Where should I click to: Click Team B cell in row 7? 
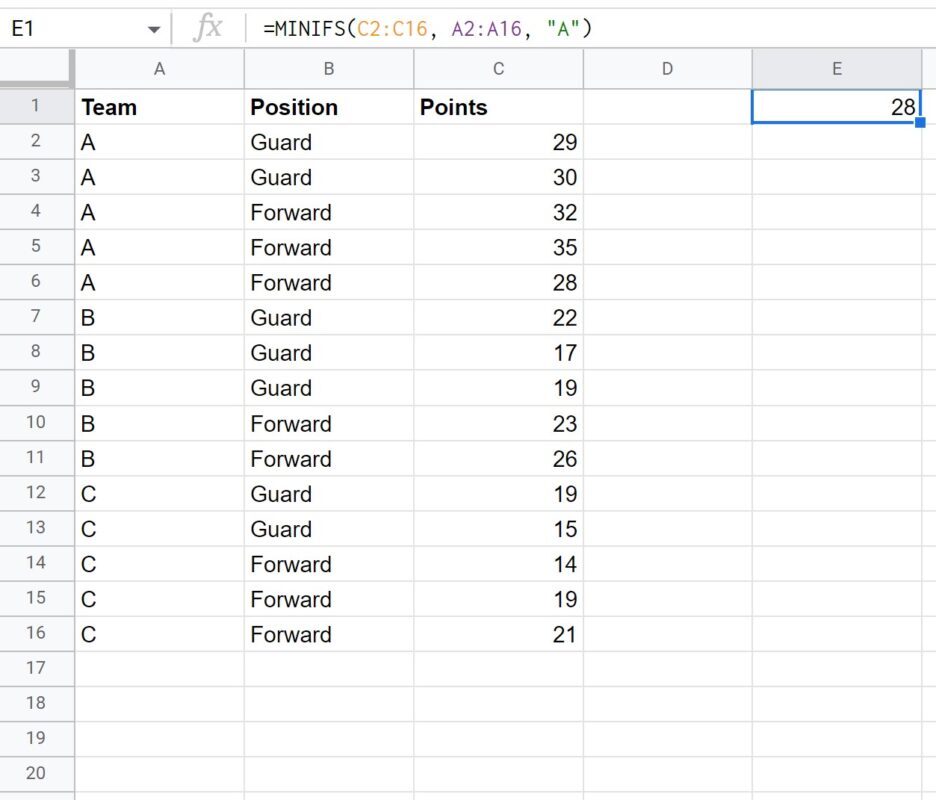click(159, 318)
